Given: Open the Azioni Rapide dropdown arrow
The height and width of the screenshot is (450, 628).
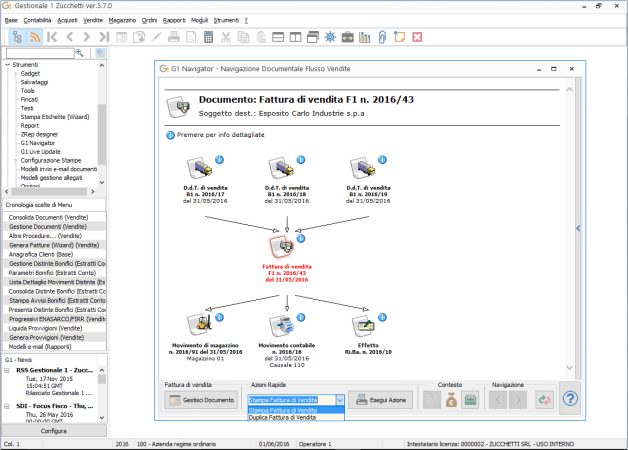Looking at the screenshot, I should point(340,400).
